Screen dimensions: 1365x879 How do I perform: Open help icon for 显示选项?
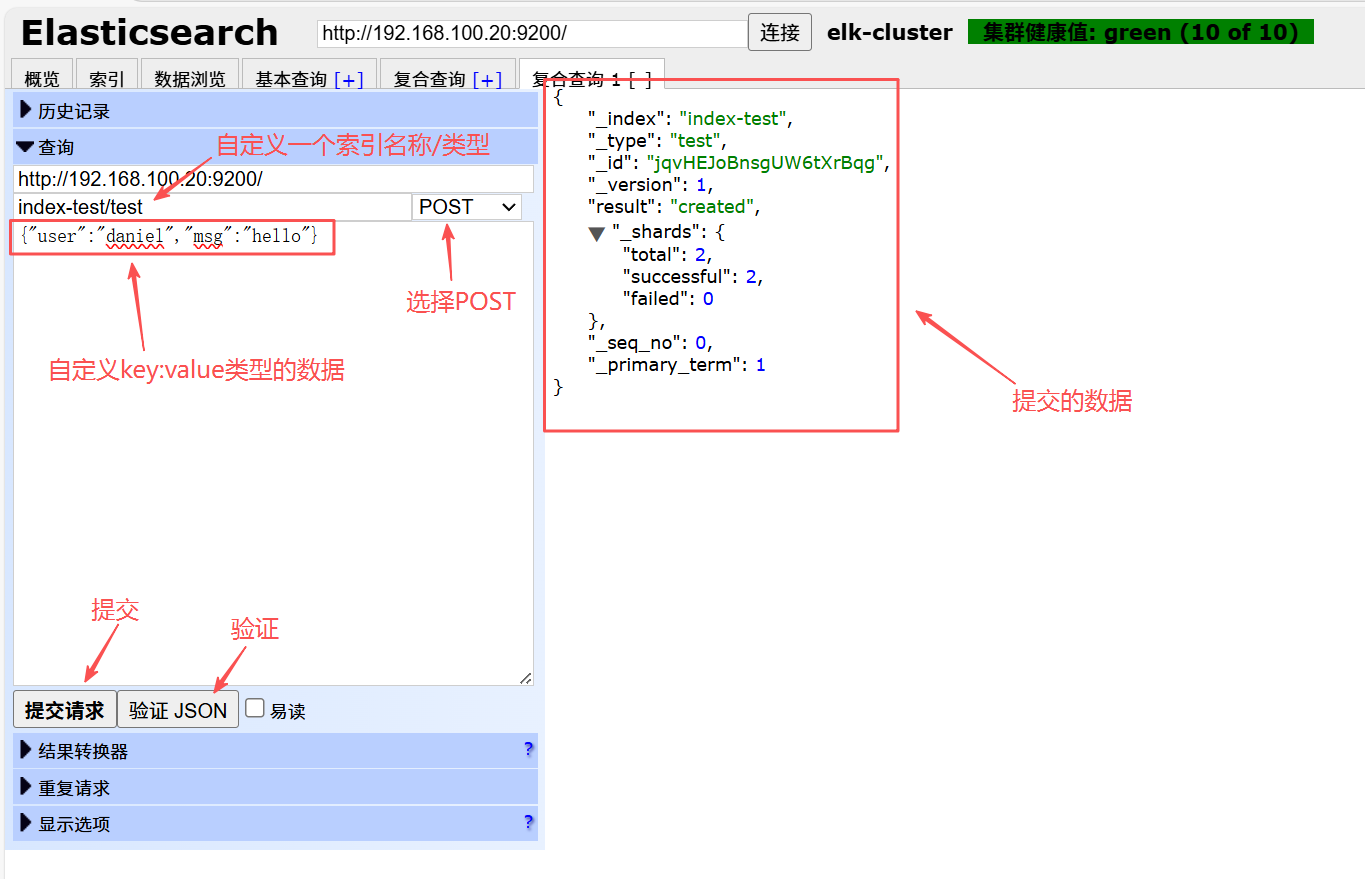528,822
